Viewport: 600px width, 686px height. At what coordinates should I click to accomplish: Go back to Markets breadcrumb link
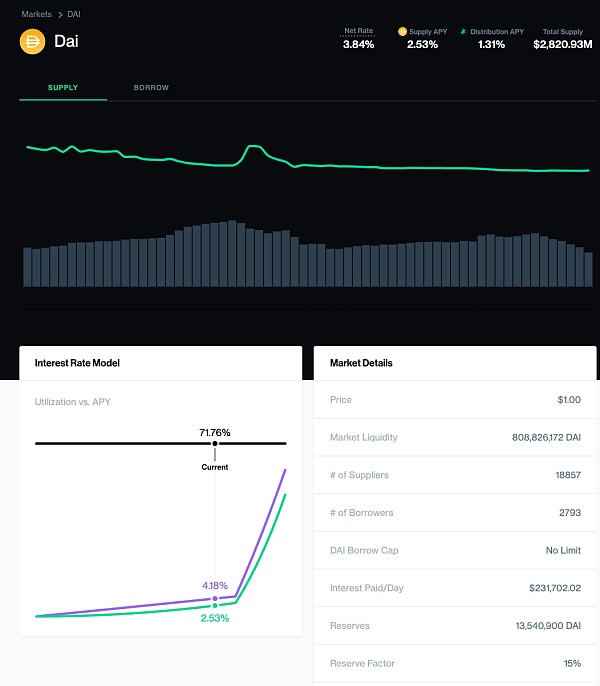pyautogui.click(x=36, y=15)
